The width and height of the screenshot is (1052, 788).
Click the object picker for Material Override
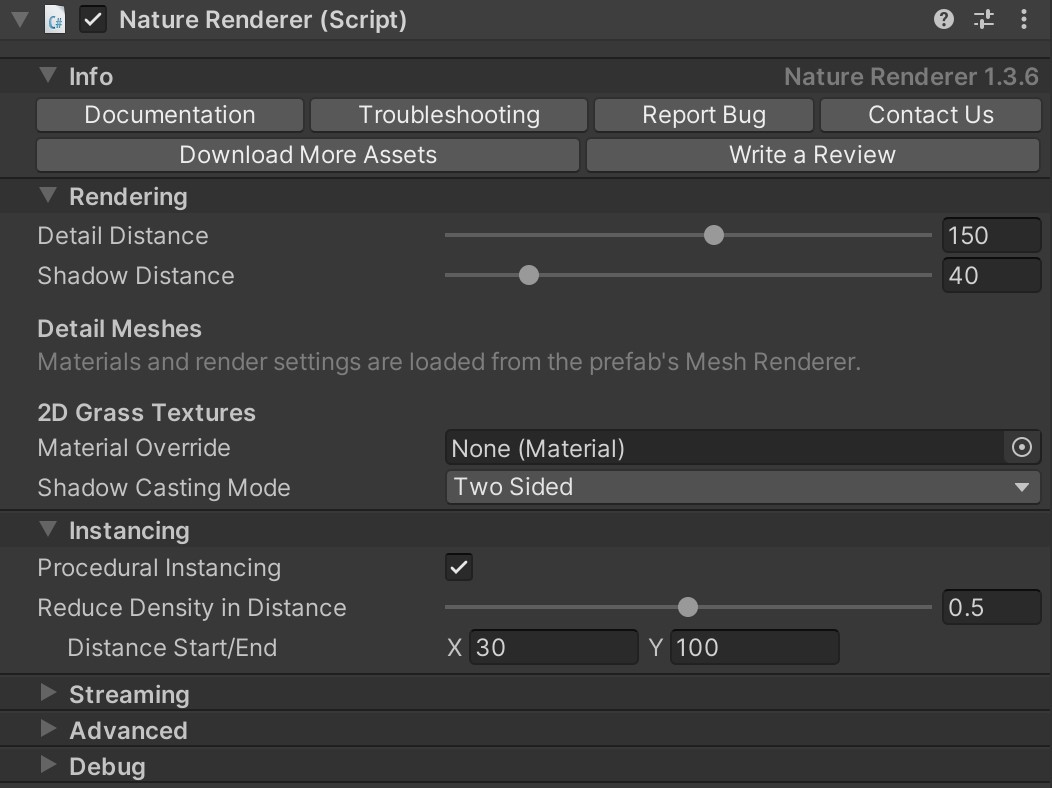click(1021, 448)
